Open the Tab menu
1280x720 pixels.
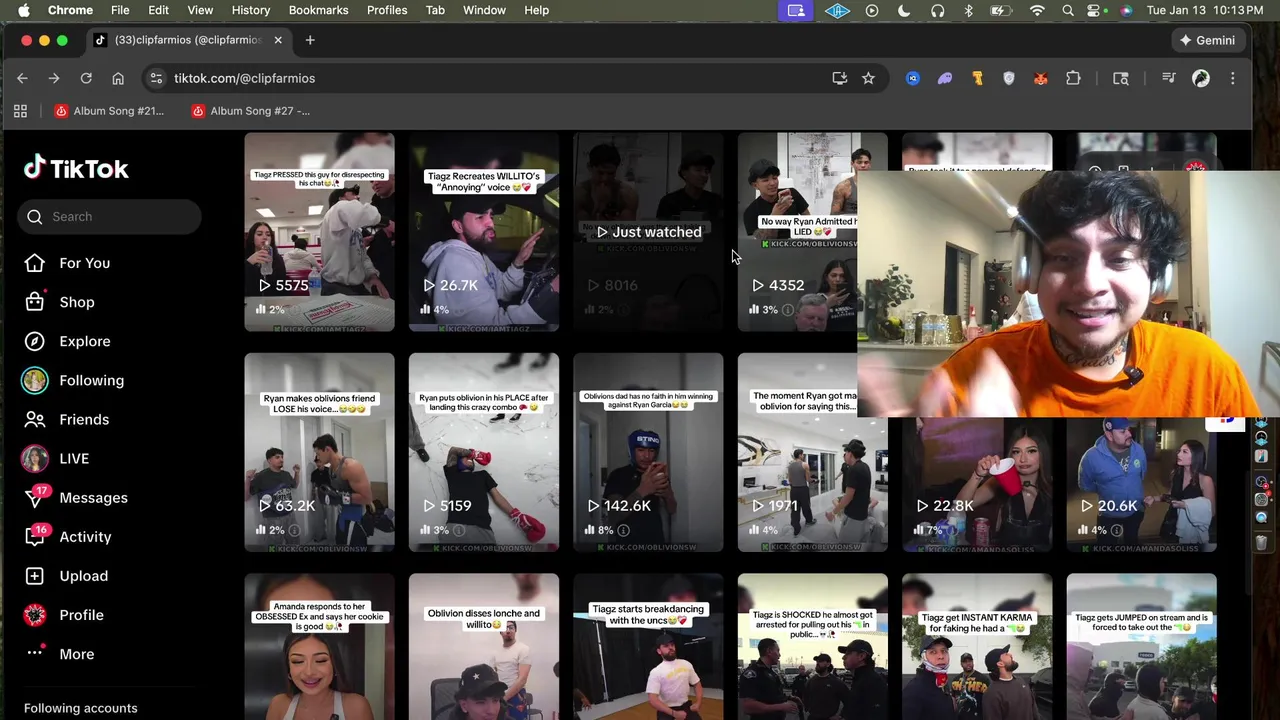click(x=435, y=10)
